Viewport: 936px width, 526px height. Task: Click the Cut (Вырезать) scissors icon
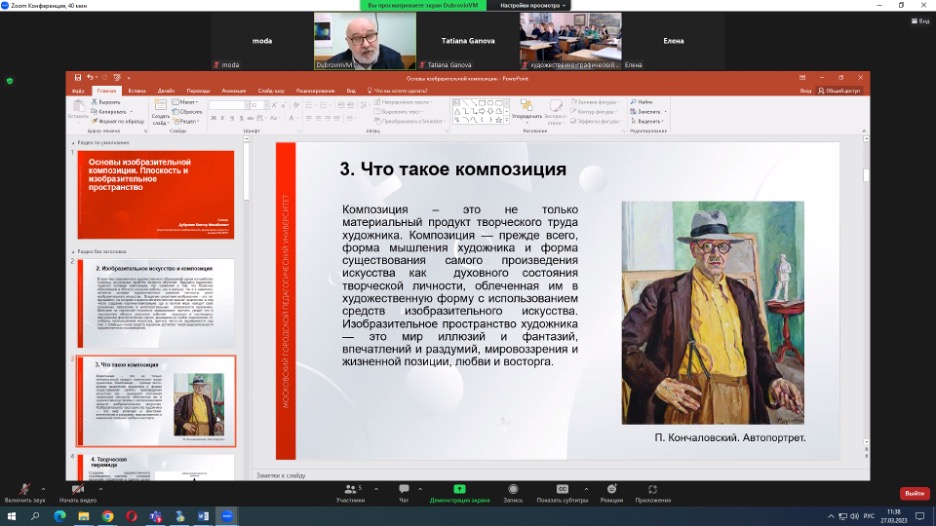96,102
